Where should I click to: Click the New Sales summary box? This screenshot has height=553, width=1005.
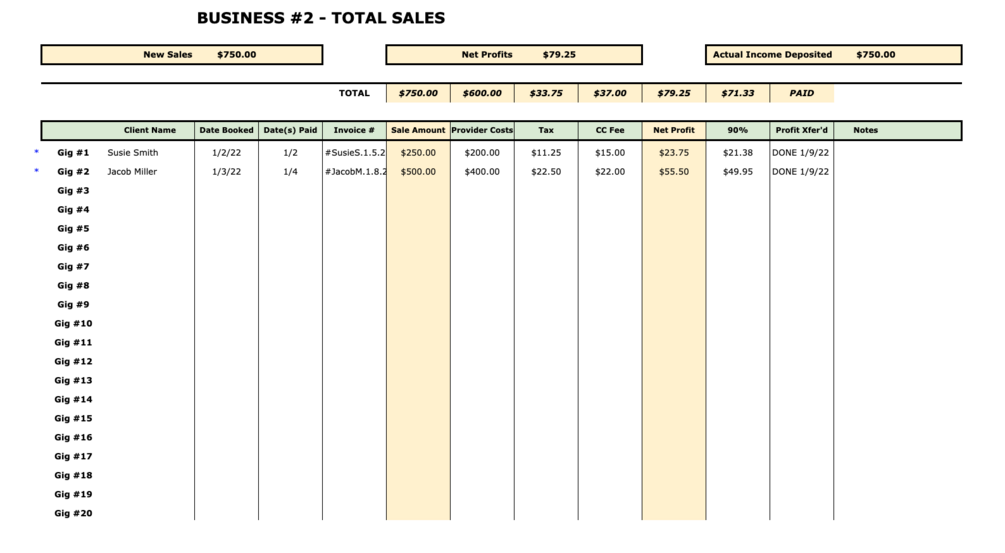(x=181, y=55)
